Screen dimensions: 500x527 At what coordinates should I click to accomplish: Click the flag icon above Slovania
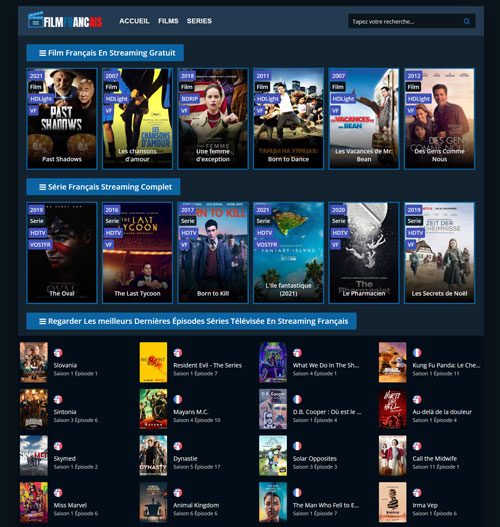tap(58, 353)
